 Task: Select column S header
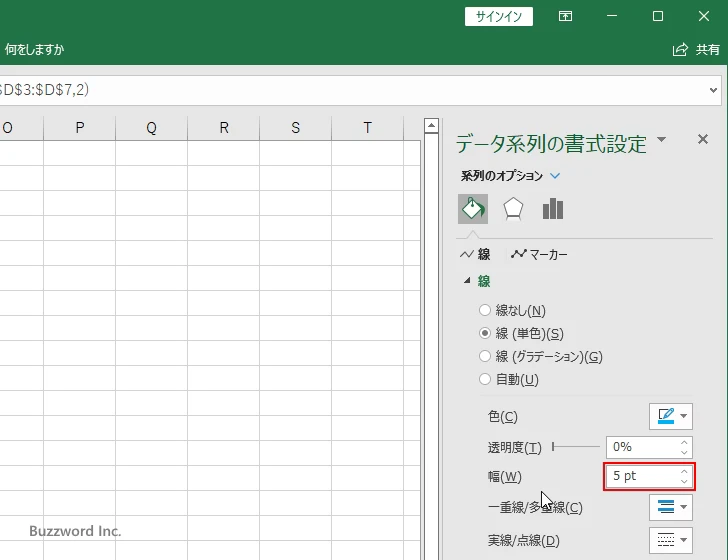point(295,128)
